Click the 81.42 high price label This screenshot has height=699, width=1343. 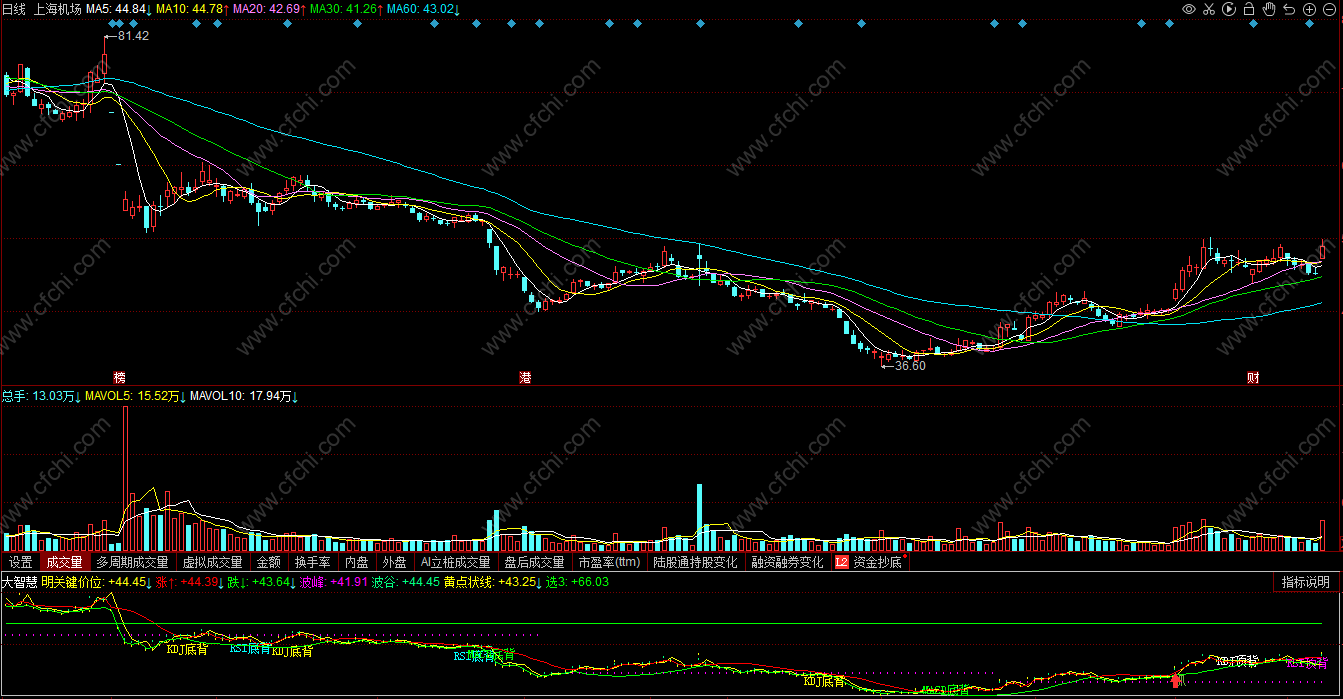[x=132, y=36]
